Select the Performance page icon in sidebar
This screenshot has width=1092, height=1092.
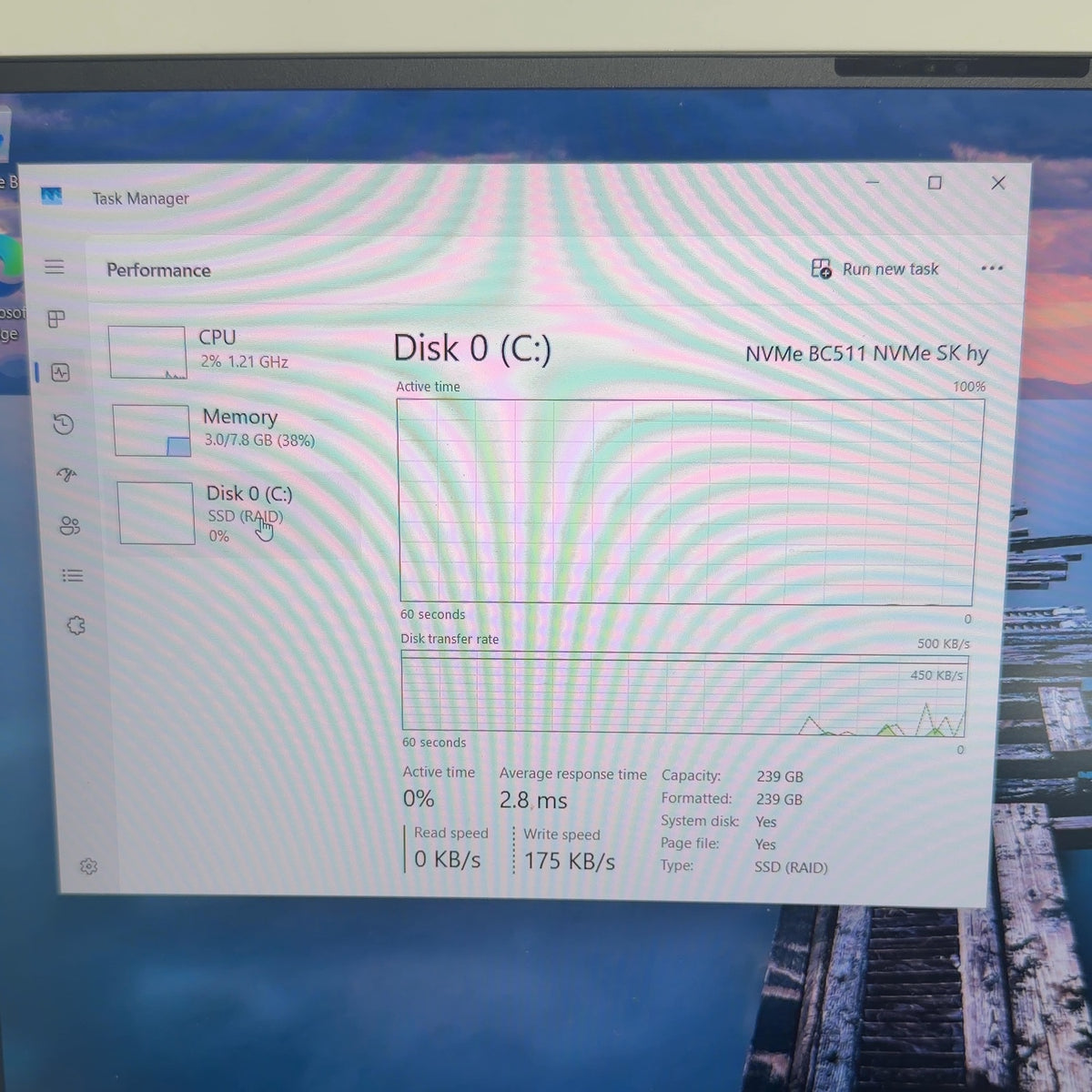[61, 372]
